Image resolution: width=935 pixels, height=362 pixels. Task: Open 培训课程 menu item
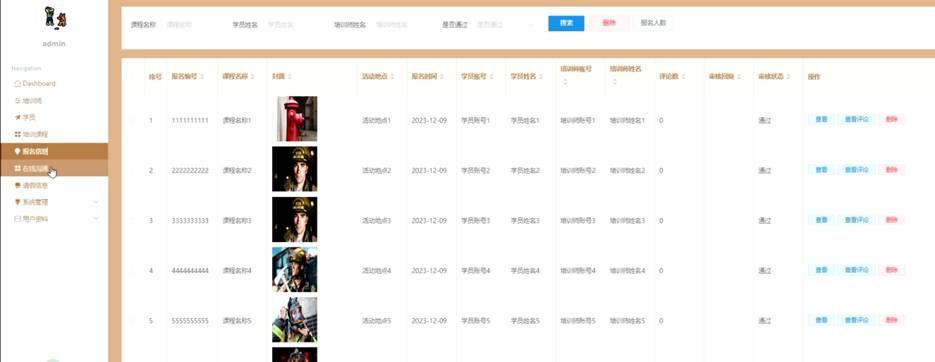tap(54, 134)
